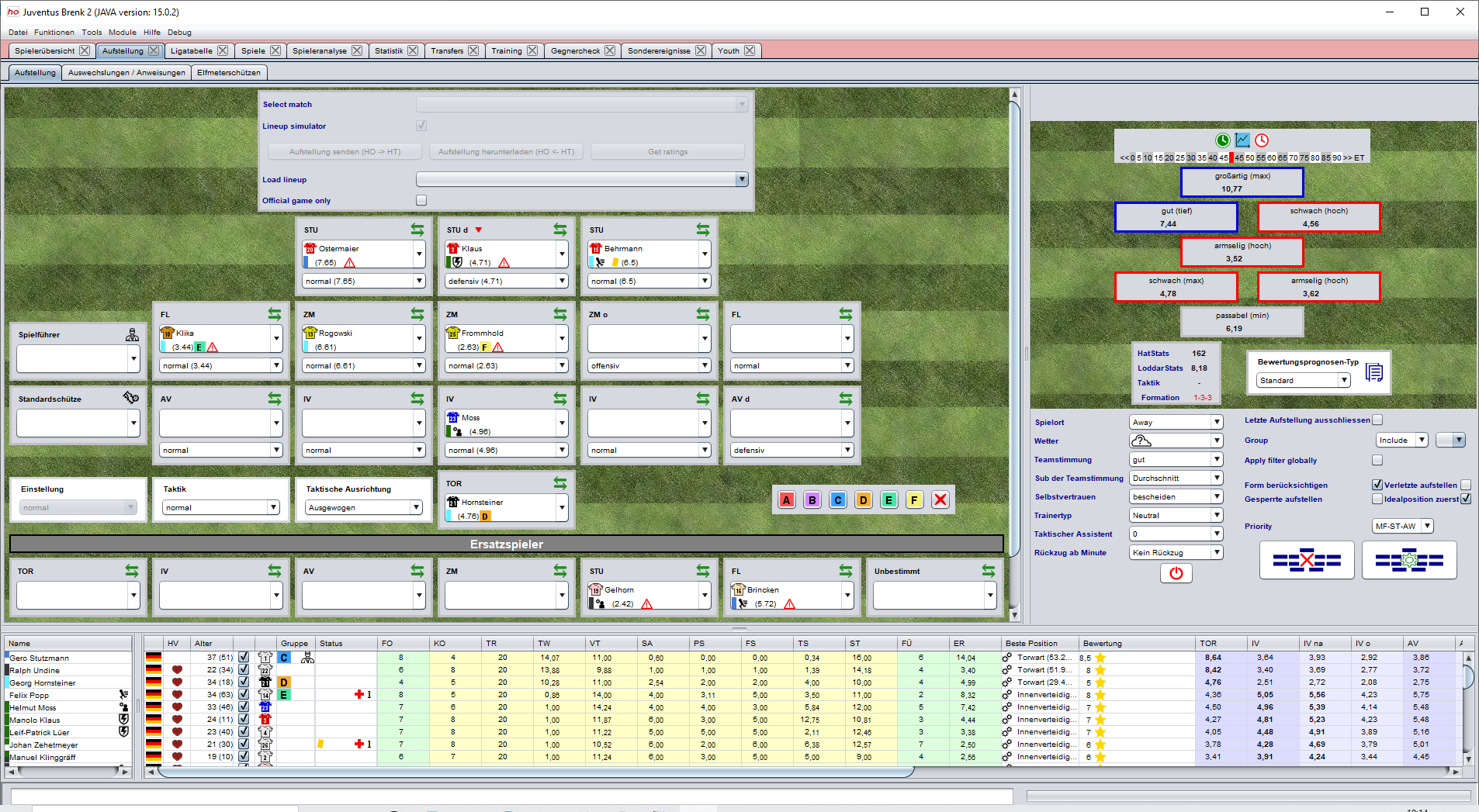Open the Trainertyp dropdown showing Neutral
Image resolution: width=1479 pixels, height=812 pixels.
[1176, 515]
